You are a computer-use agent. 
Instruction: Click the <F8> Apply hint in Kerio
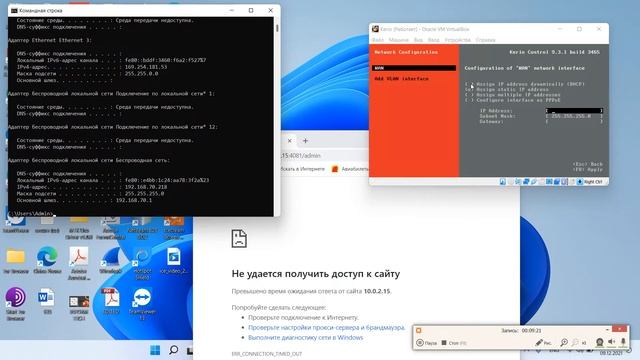(587, 169)
